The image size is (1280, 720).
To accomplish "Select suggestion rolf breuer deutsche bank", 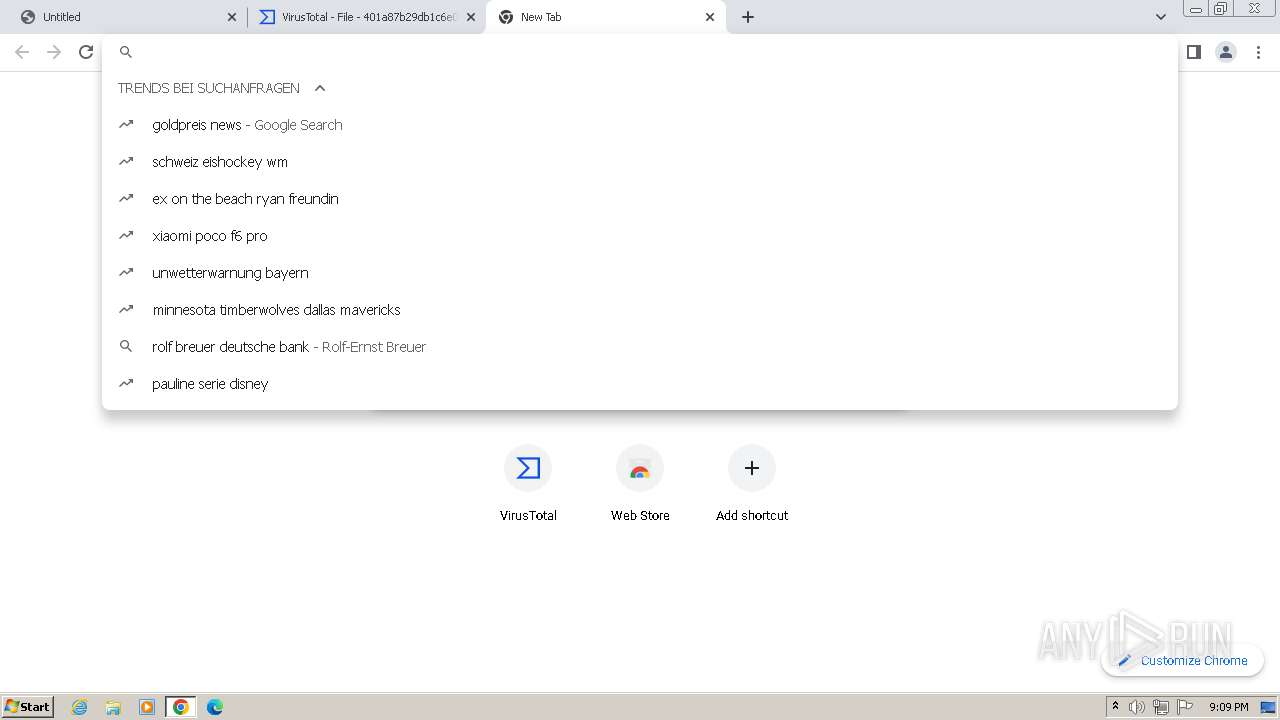I will tap(640, 347).
